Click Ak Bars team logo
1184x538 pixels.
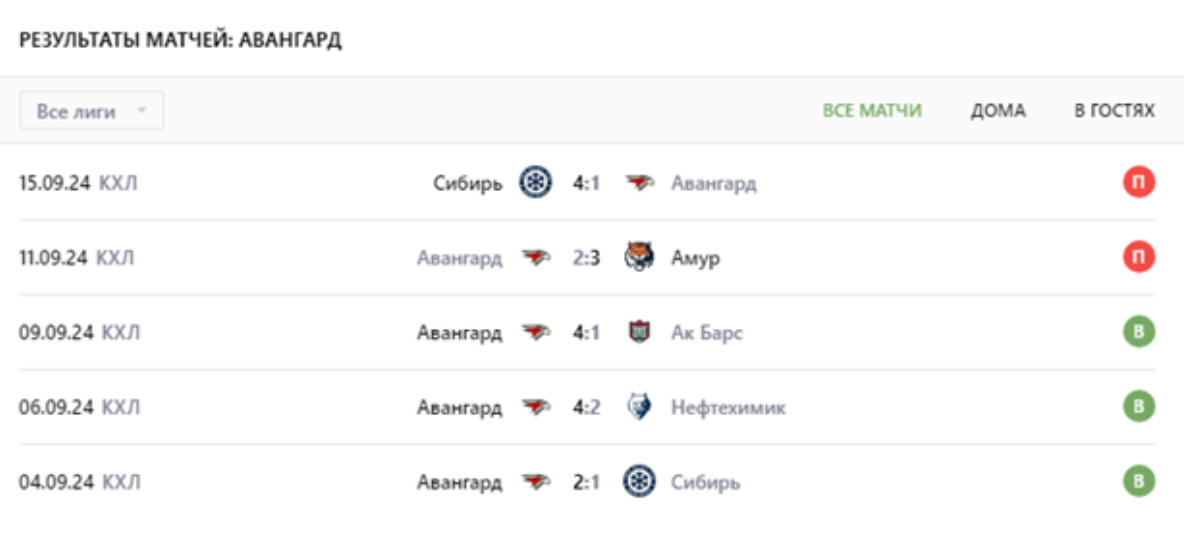click(640, 333)
